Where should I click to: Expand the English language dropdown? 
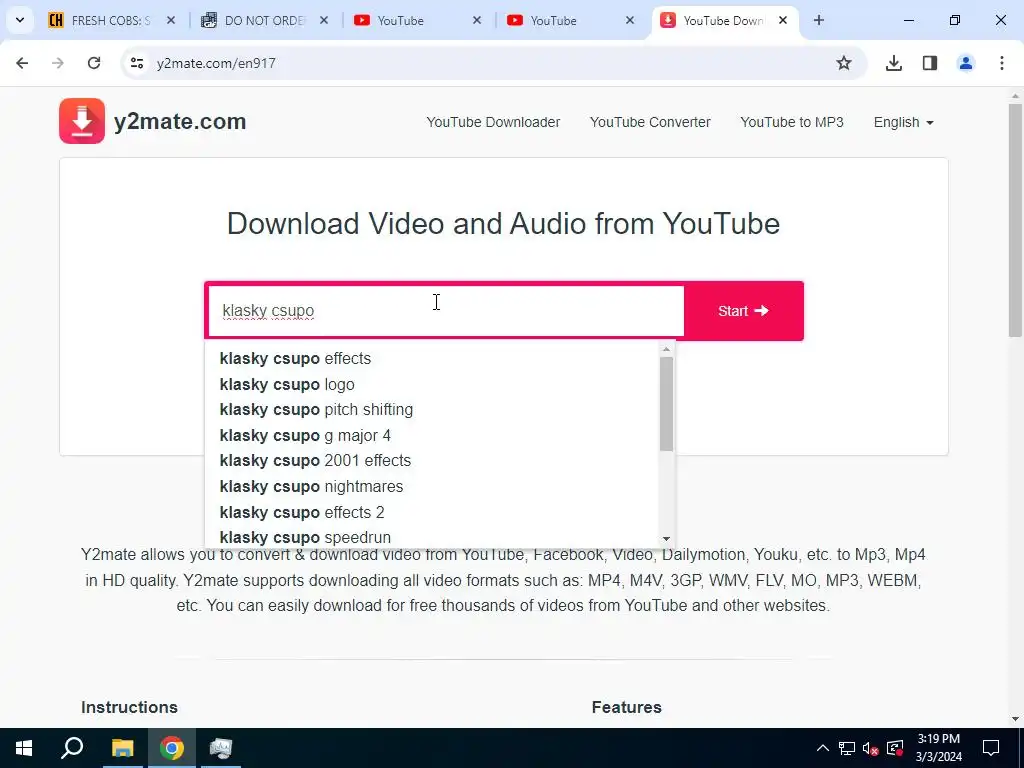click(x=904, y=122)
